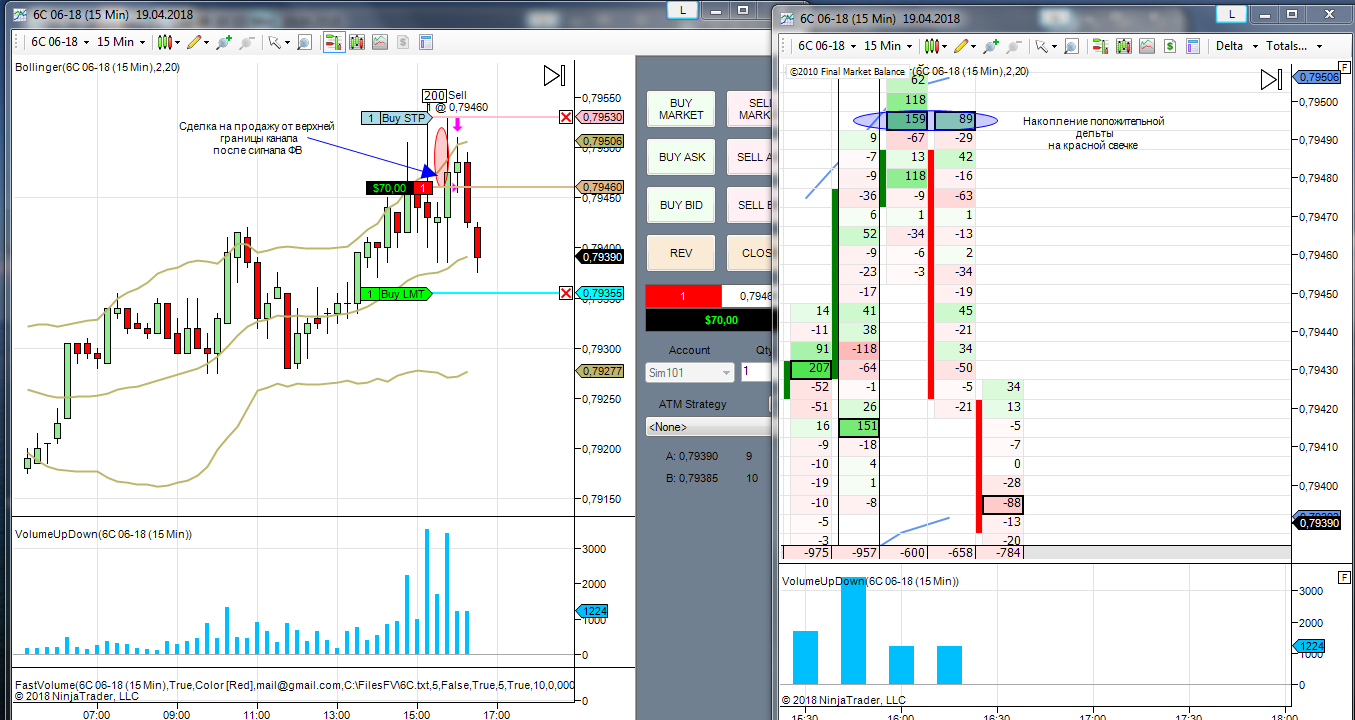This screenshot has height=720, width=1355.
Task: Expand the Delta dropdown in right chart toolbar
Action: tap(1236, 45)
